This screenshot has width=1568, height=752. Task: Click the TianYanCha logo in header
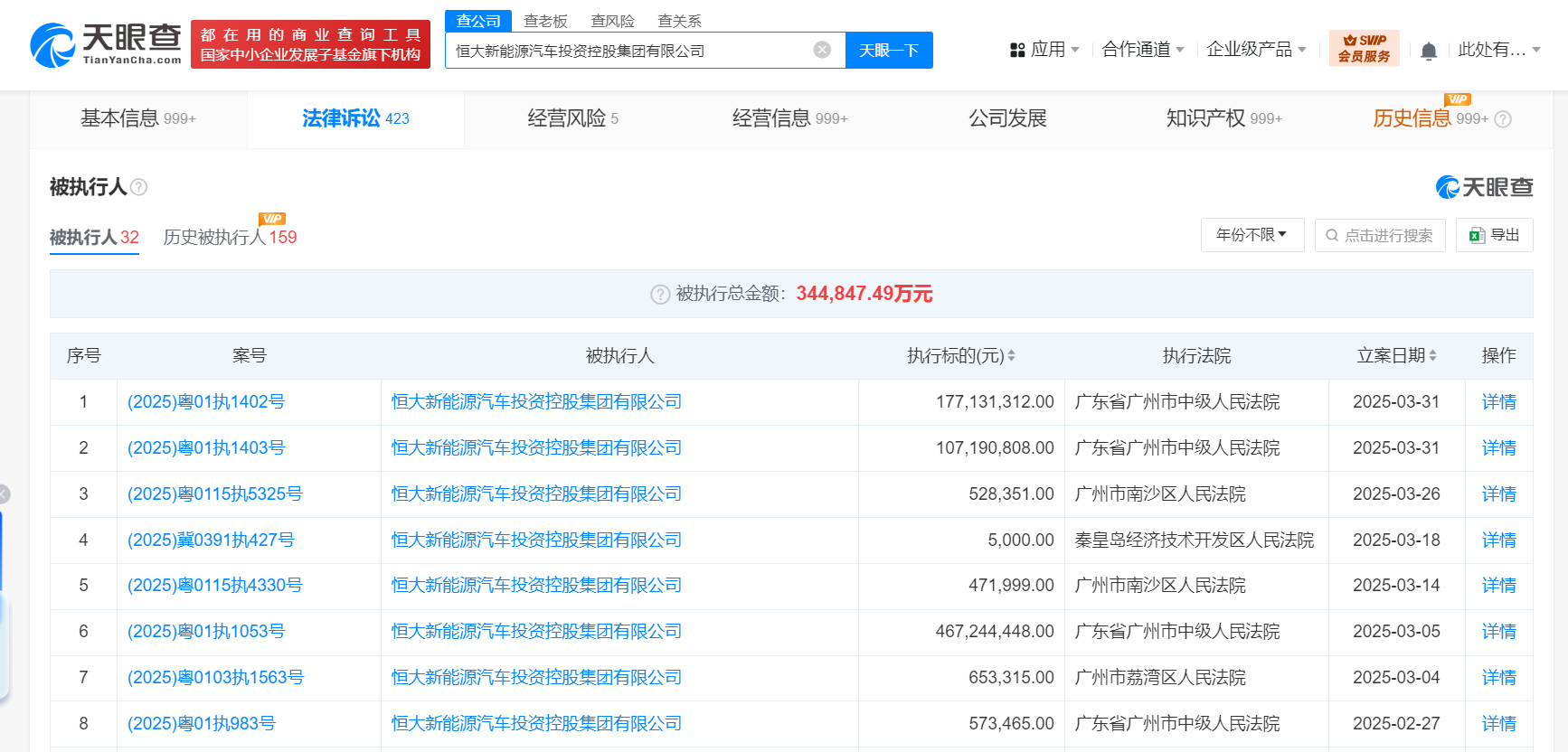[x=106, y=44]
